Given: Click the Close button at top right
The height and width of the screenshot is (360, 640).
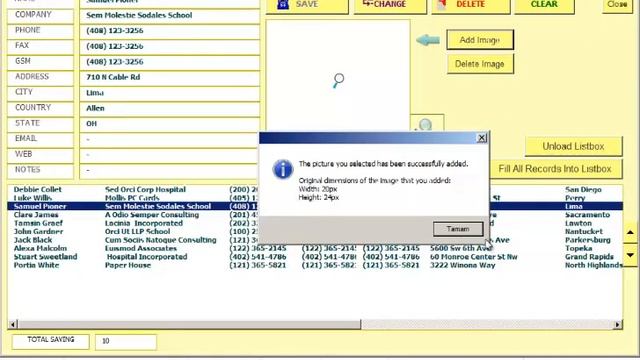Looking at the screenshot, I should point(617,5).
